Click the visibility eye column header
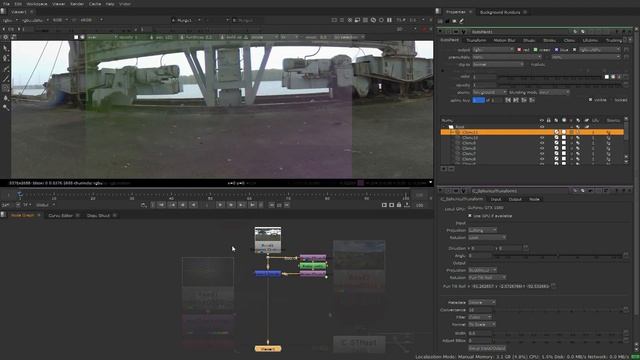The height and width of the screenshot is (360, 640). pyautogui.click(x=542, y=120)
